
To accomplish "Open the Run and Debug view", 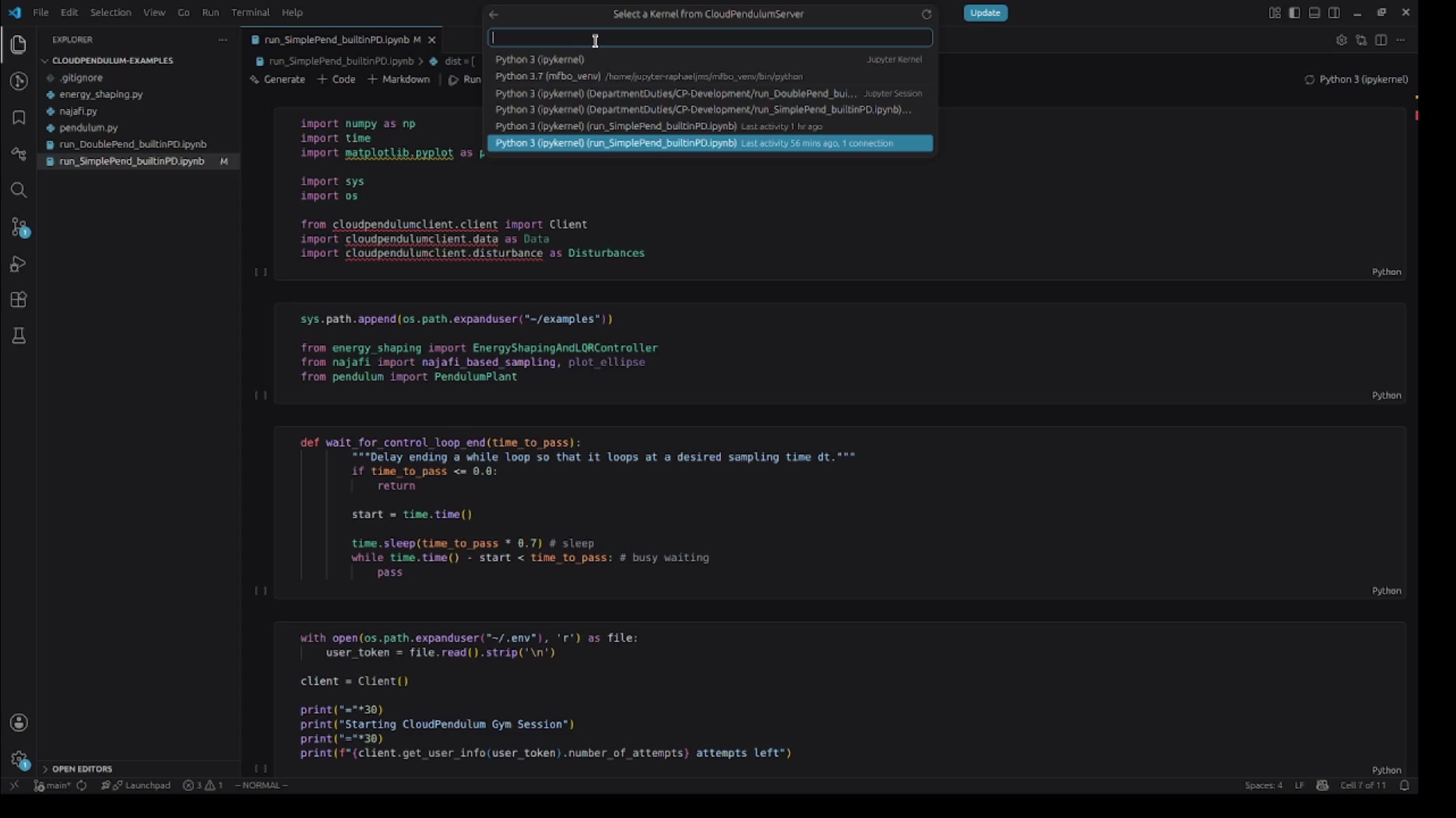I will (19, 263).
